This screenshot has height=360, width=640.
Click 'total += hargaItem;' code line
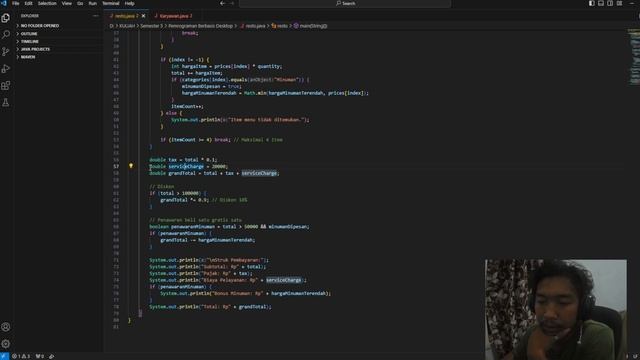(196, 73)
